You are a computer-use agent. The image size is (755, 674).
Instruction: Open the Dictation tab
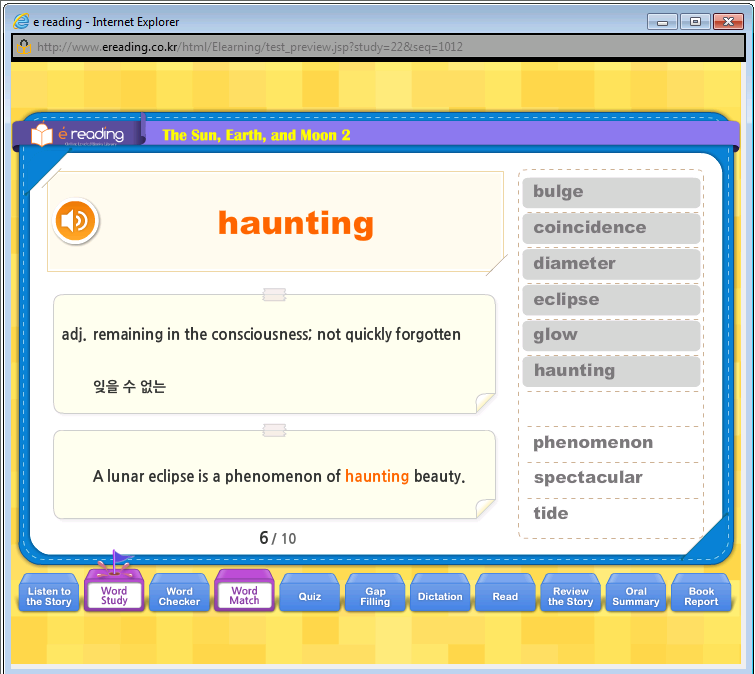440,594
